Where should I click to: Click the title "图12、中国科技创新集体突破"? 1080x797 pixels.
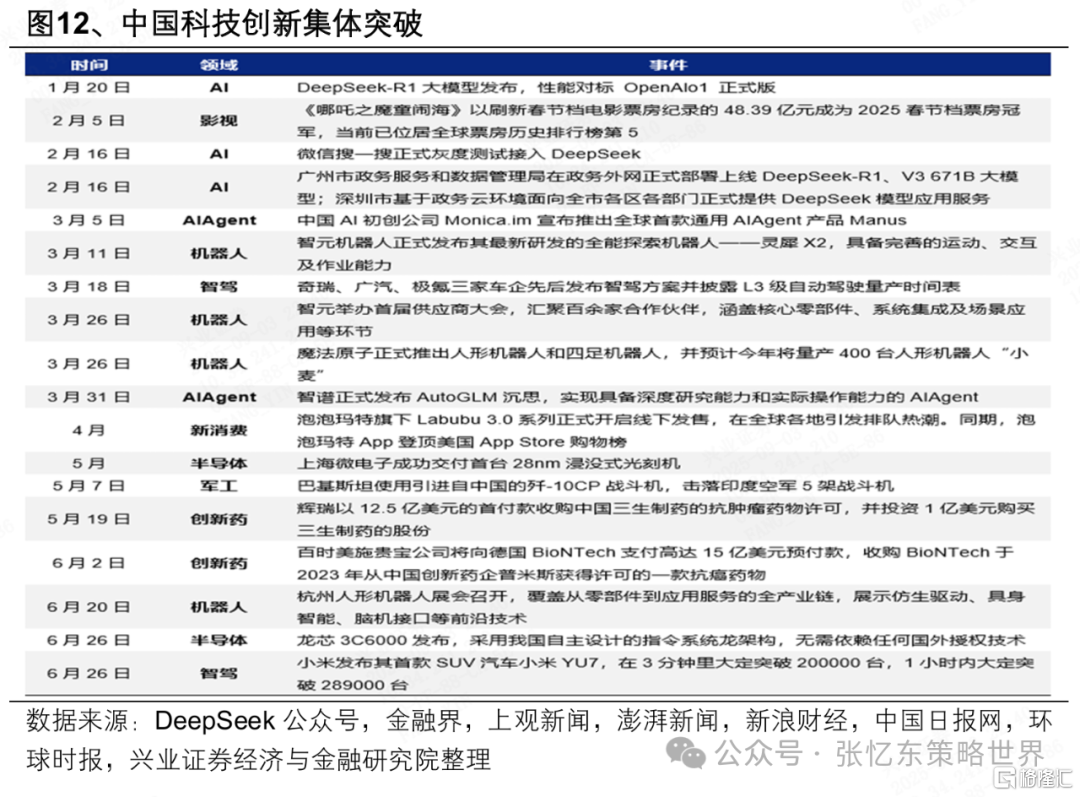[x=225, y=24]
